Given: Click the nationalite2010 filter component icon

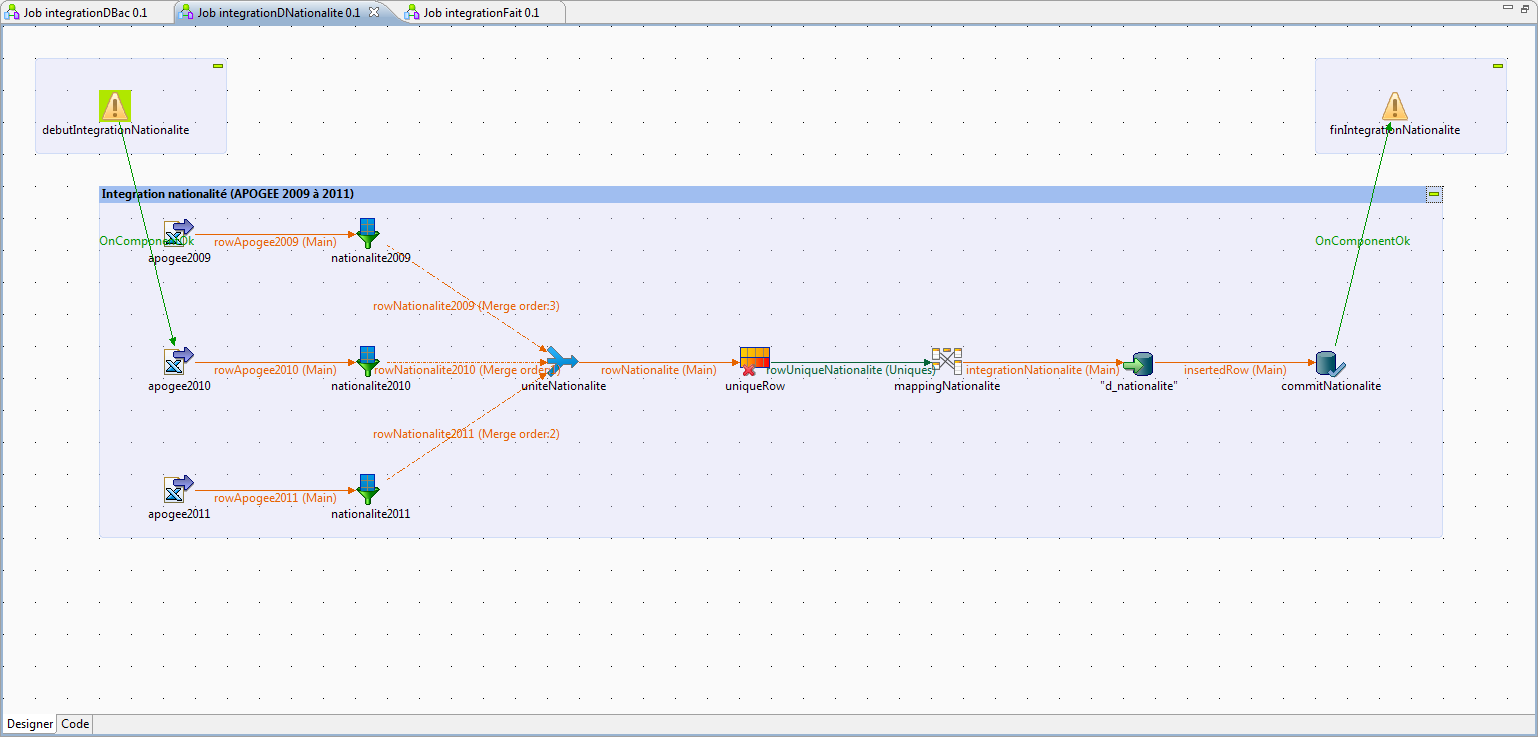Looking at the screenshot, I should [368, 362].
